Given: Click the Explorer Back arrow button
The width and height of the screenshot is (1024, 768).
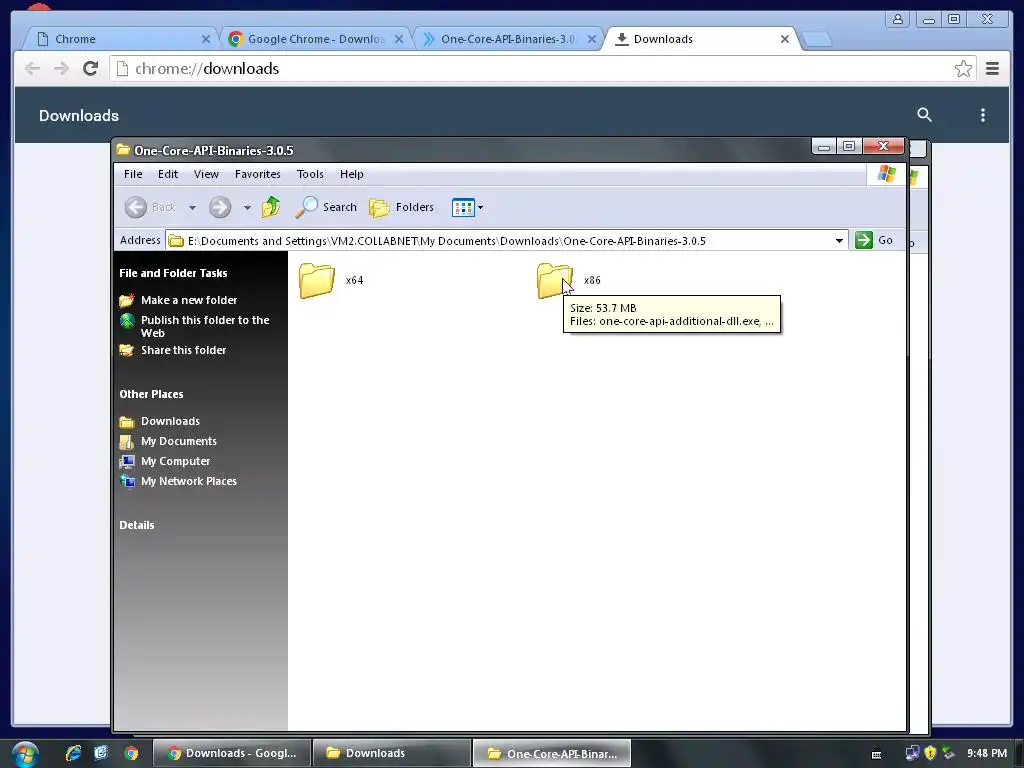Looking at the screenshot, I should 136,207.
